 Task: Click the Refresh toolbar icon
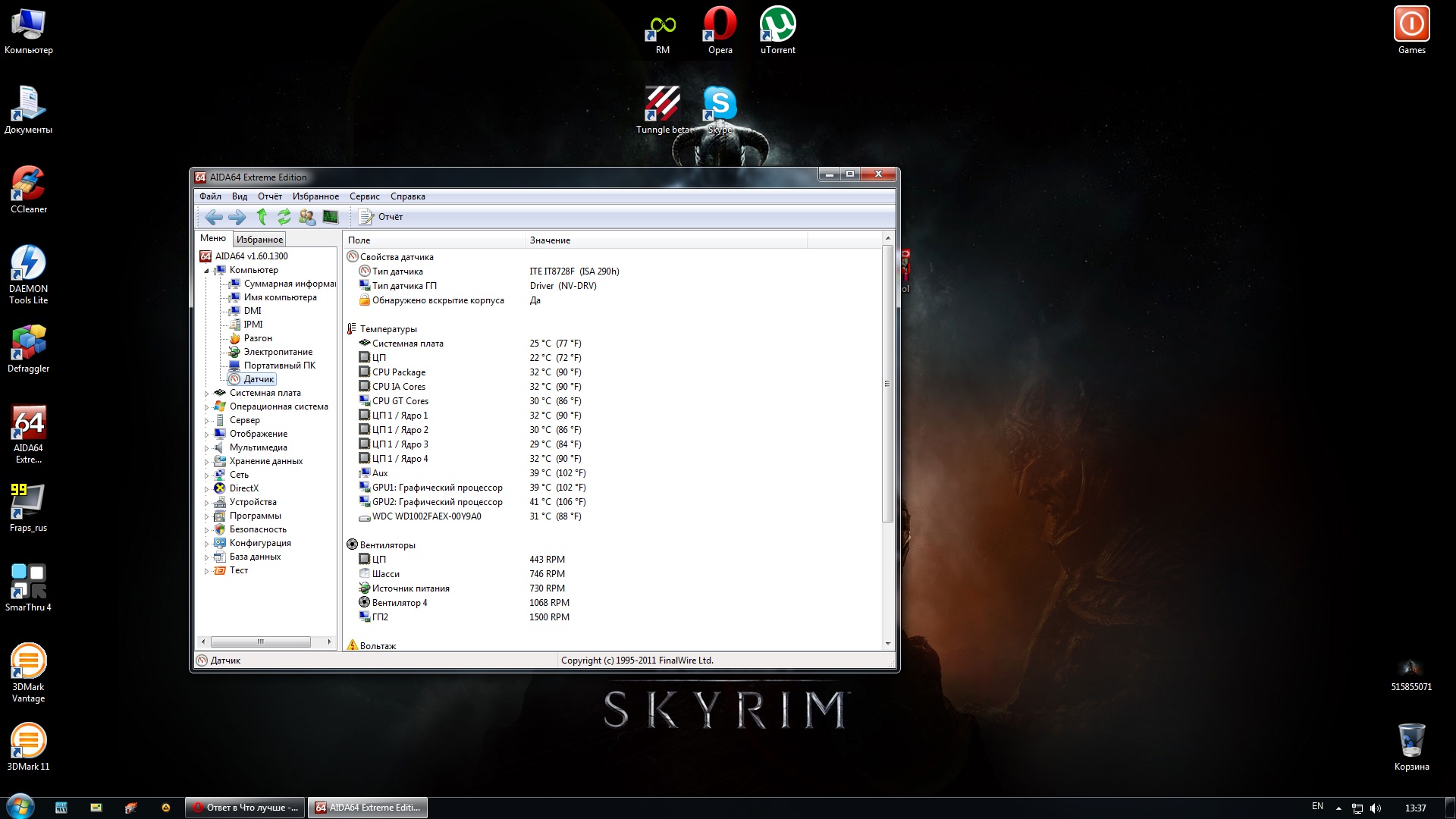(284, 218)
